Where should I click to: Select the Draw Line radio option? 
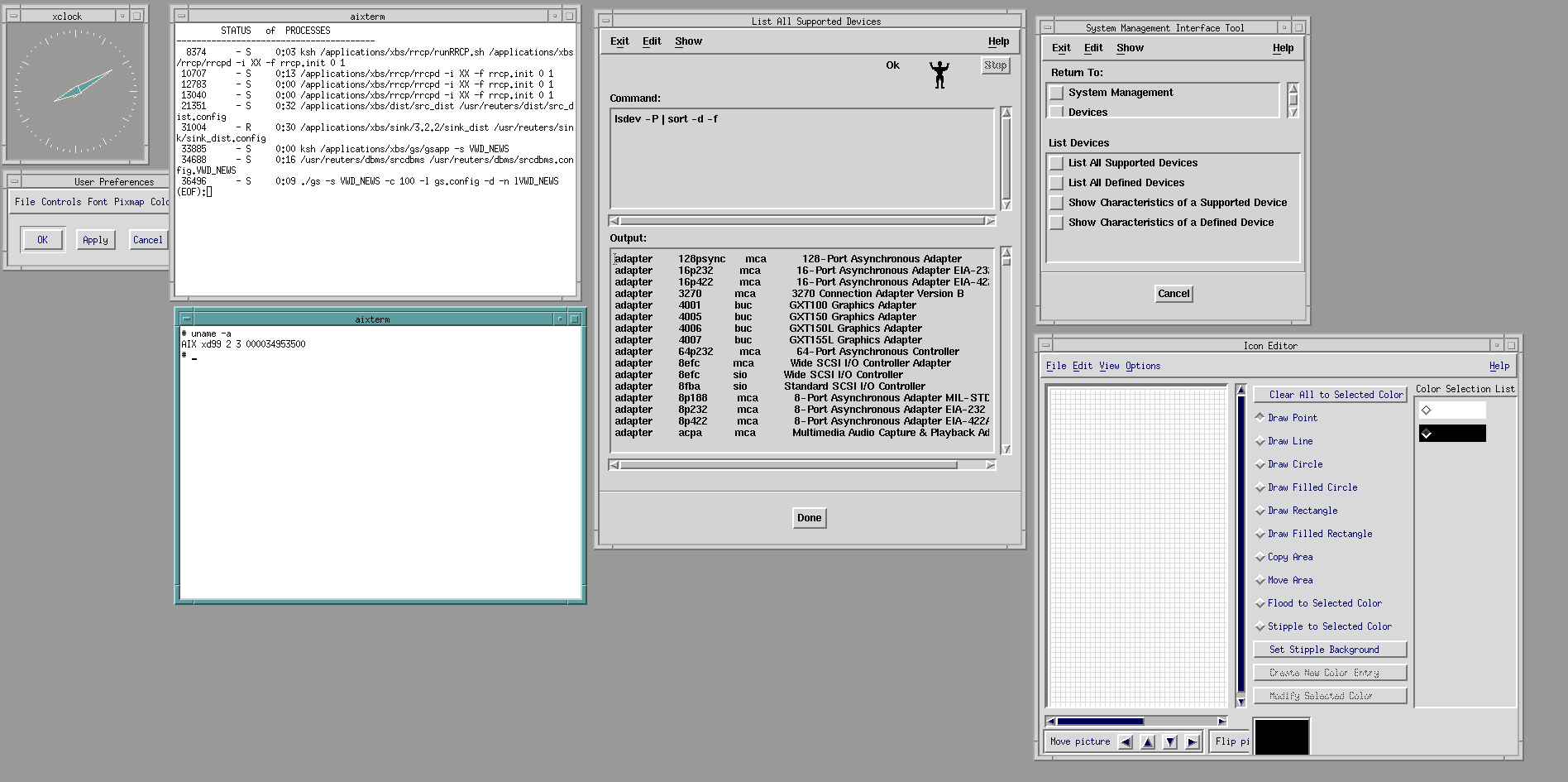1260,441
